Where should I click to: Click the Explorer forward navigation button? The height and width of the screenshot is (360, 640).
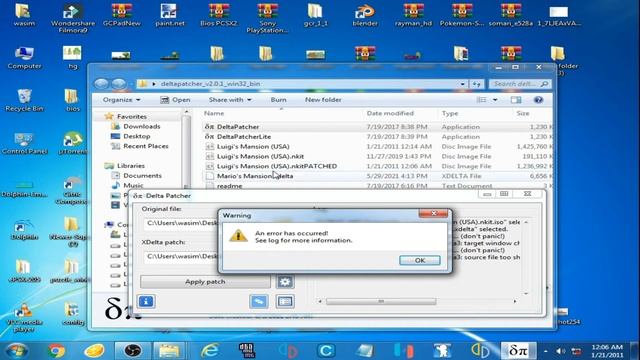point(118,84)
